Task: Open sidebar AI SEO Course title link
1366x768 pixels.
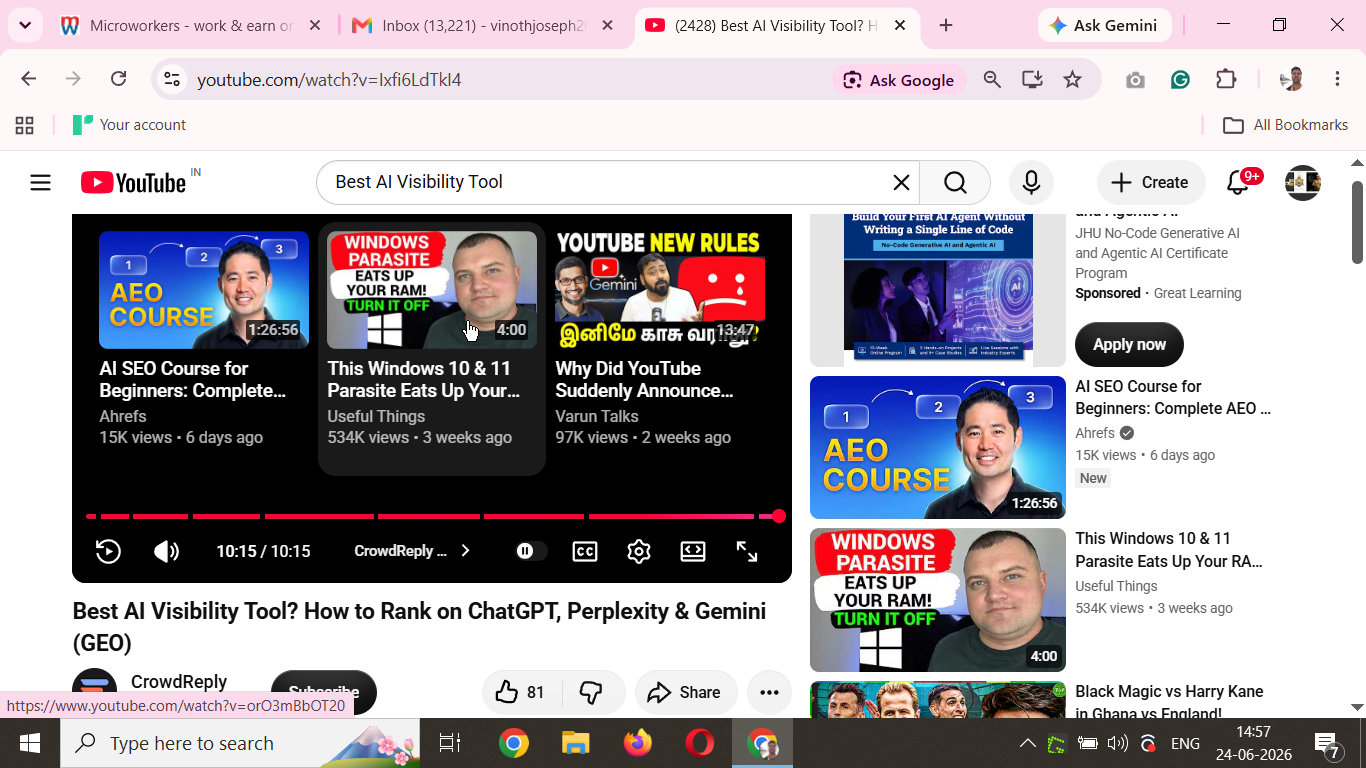Action: (x=1173, y=397)
